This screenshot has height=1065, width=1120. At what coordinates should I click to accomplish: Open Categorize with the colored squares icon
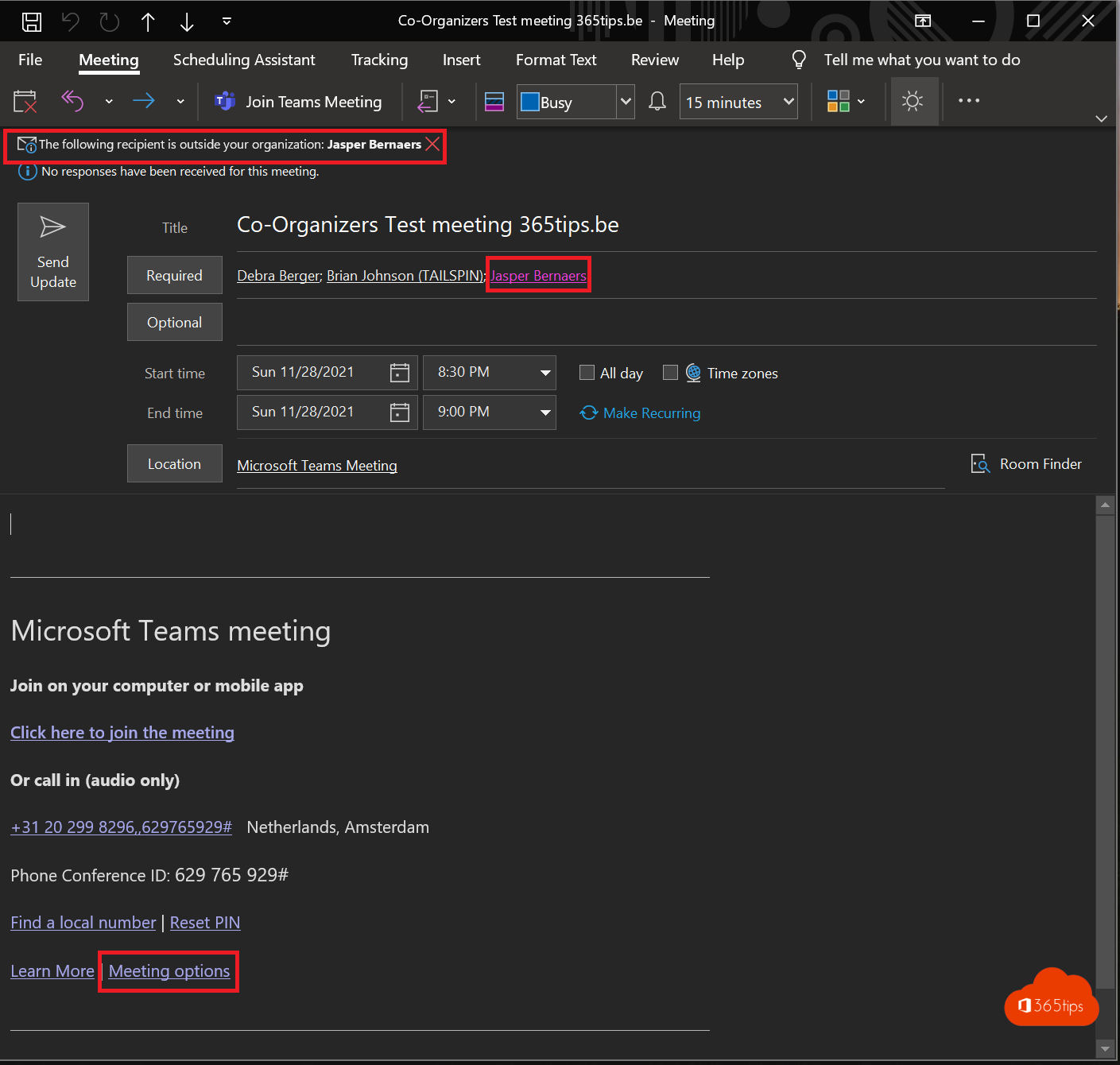tap(839, 101)
